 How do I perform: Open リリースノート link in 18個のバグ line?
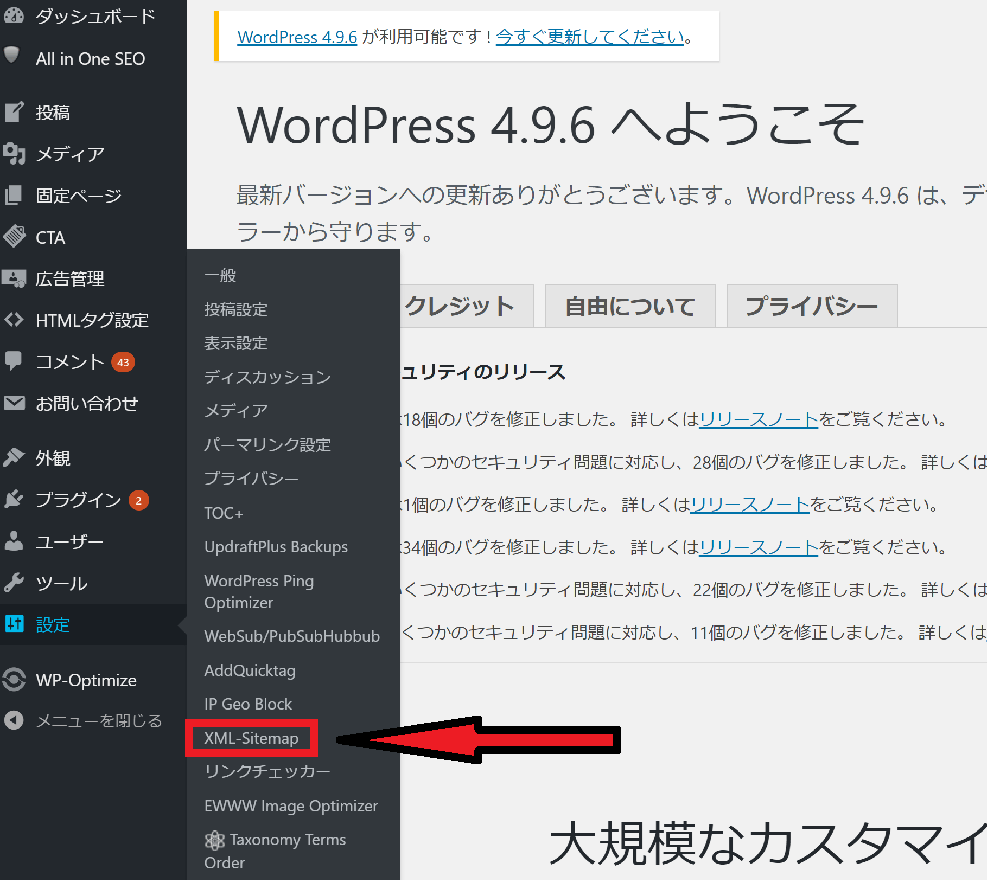pyautogui.click(x=759, y=419)
